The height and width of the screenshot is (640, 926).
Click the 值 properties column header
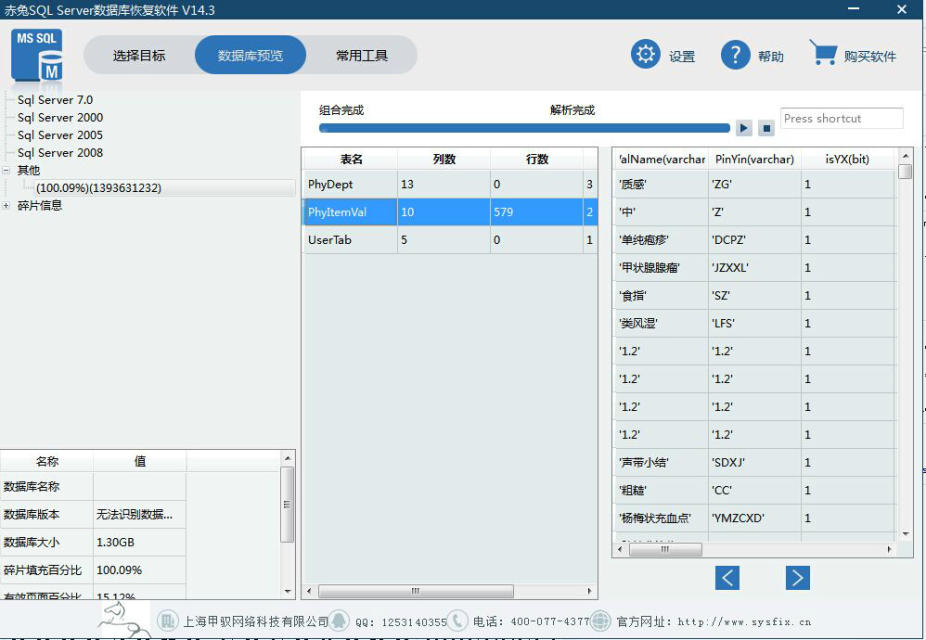pyautogui.click(x=139, y=461)
